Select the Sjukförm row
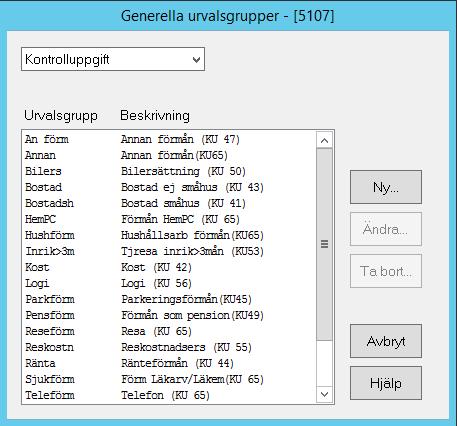The image size is (457, 426). coord(169,379)
